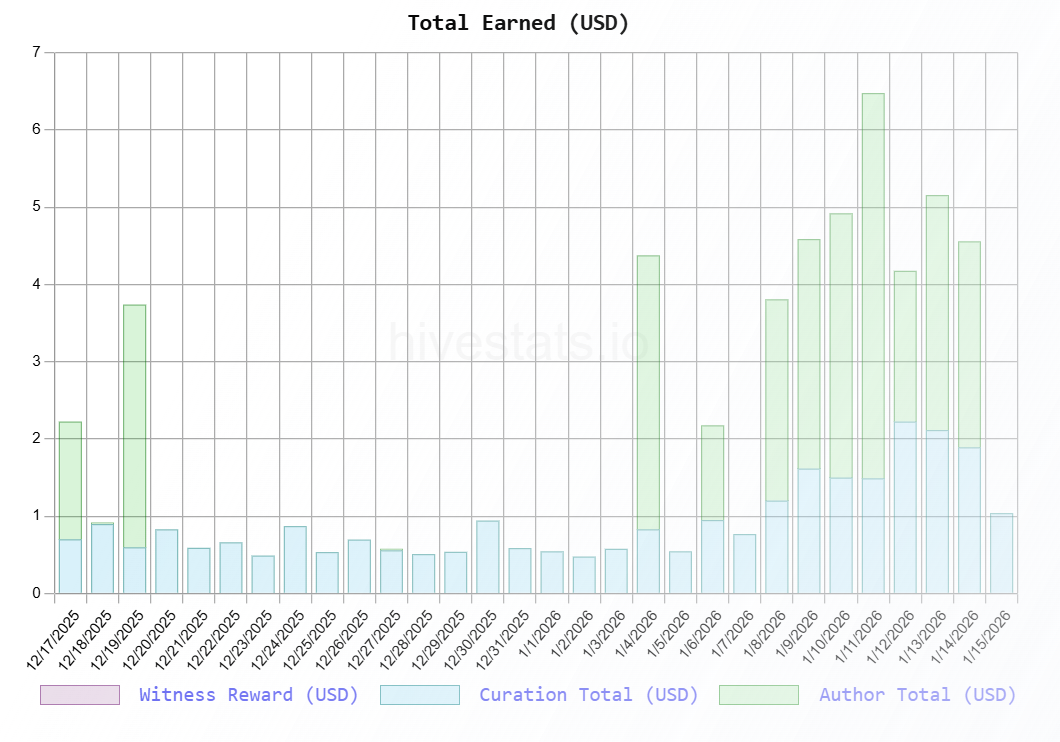Toggle the Witness Reward (USD) legend label
Image resolution: width=1060 pixels, height=742 pixels.
click(x=248, y=694)
